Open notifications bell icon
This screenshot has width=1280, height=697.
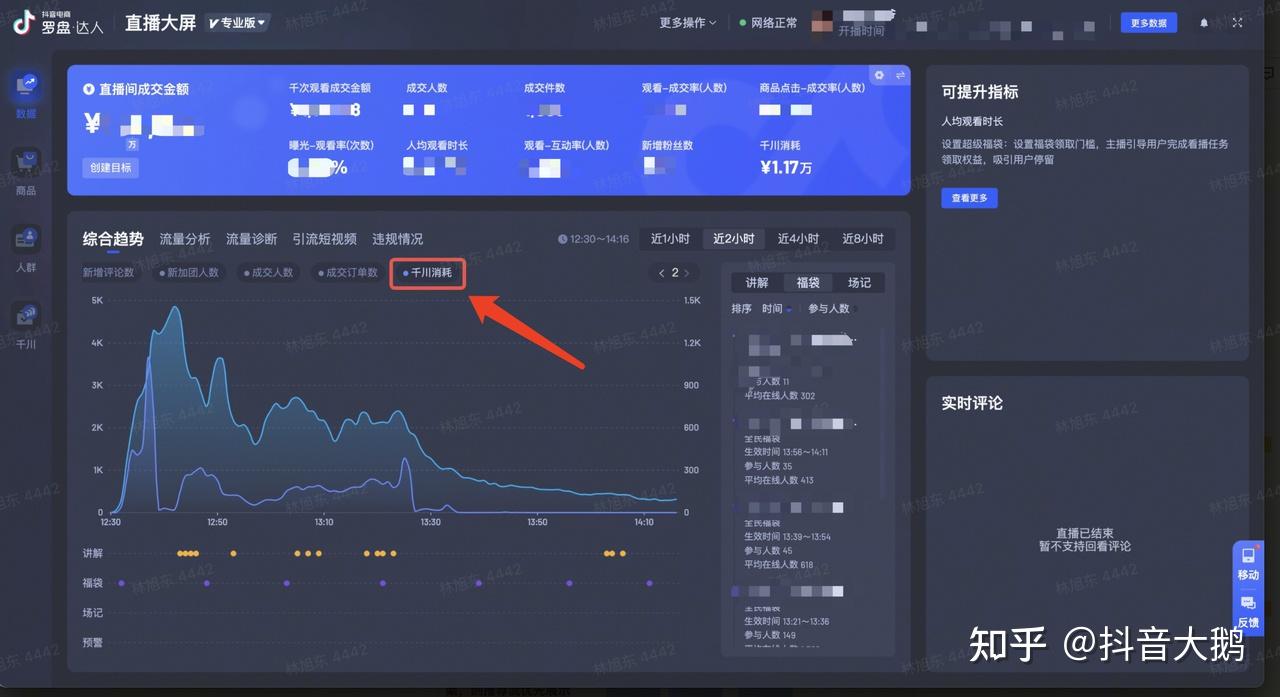pos(1204,23)
